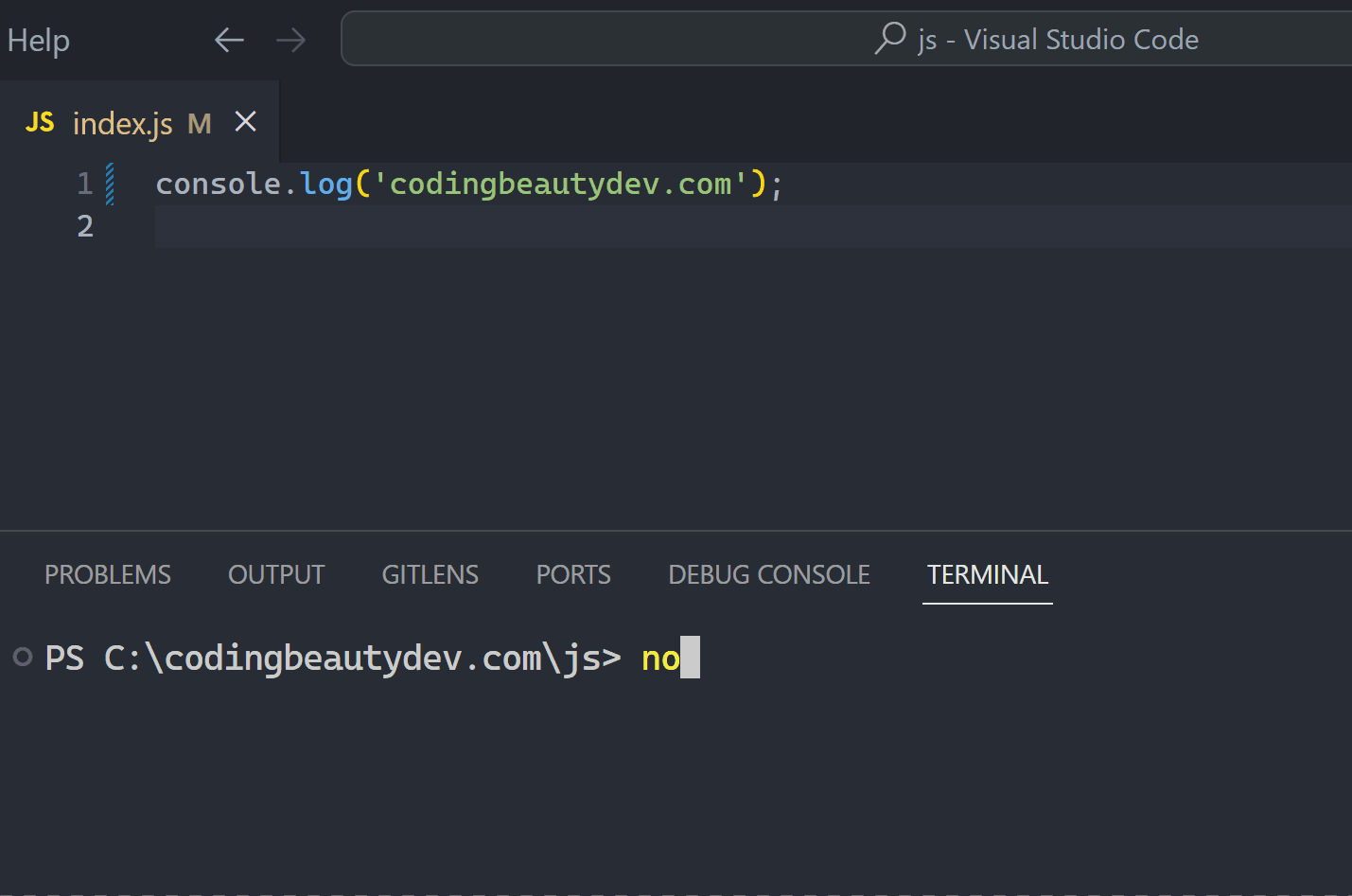Select the TERMINAL panel tab
1352x896 pixels.
(x=988, y=574)
